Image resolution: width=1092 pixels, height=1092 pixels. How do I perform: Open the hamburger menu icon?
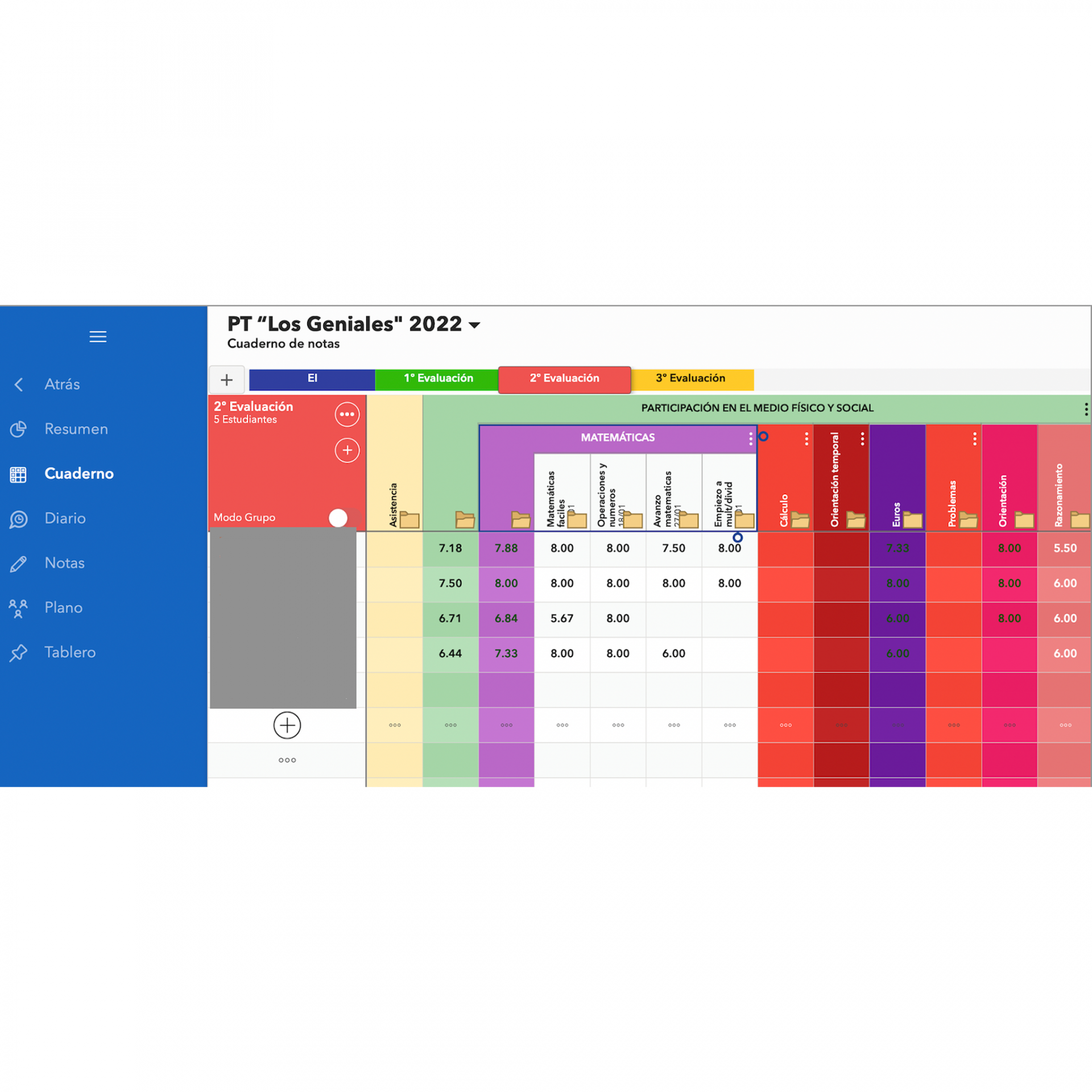tap(98, 337)
